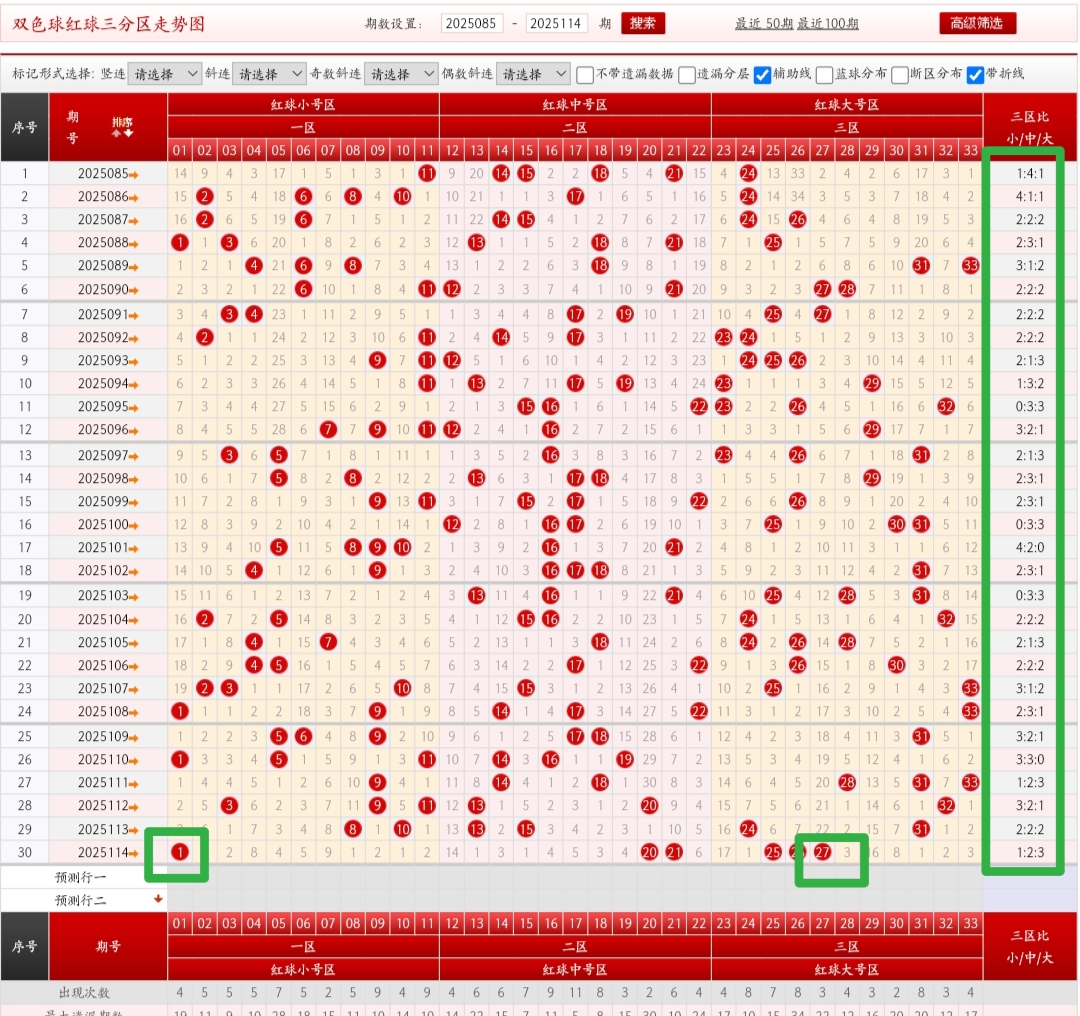Expand the 偶数斜连 dropdown
The image size is (1080, 1016).
coord(532,74)
